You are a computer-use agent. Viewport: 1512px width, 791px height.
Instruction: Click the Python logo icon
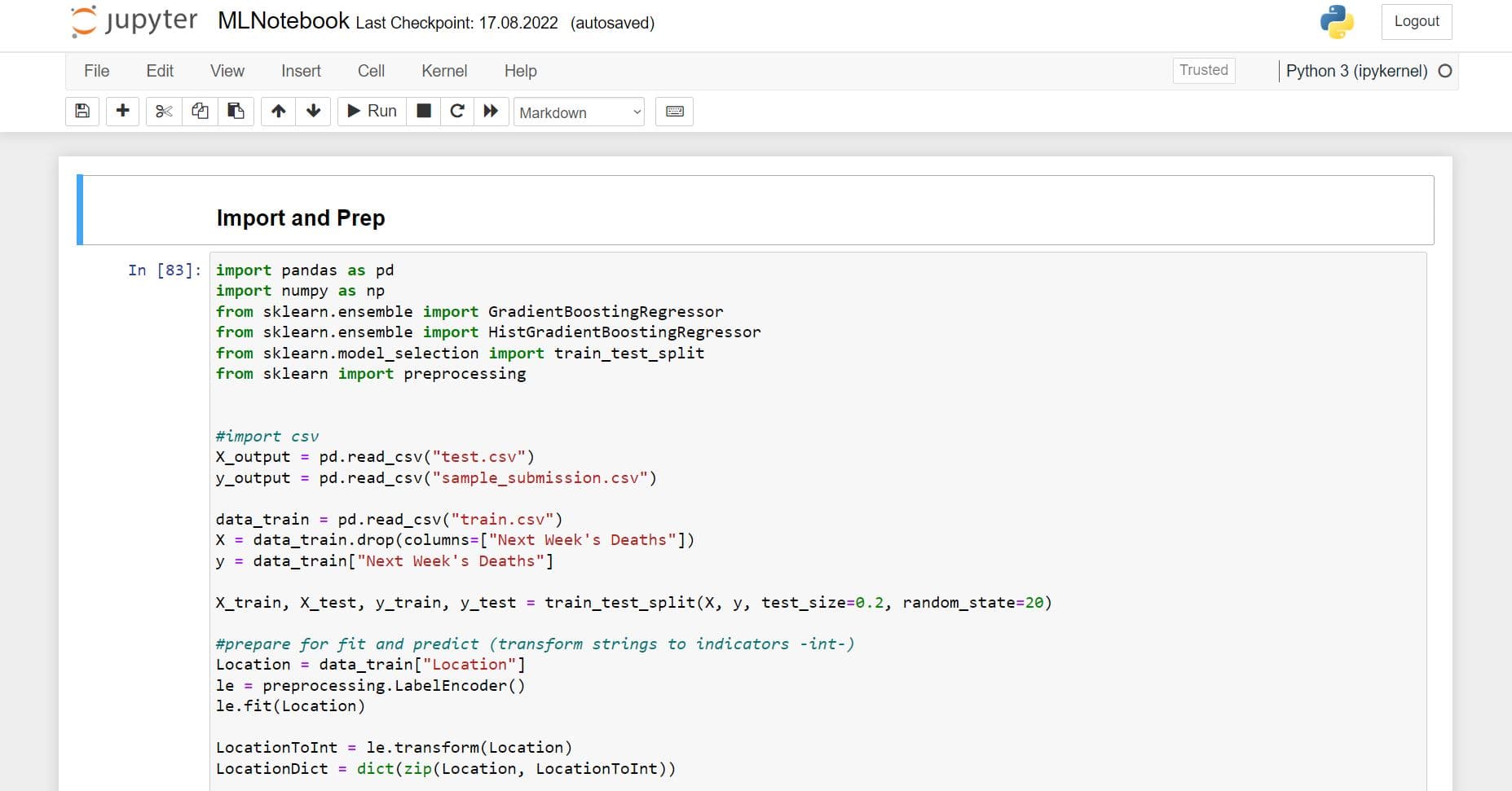[x=1337, y=22]
